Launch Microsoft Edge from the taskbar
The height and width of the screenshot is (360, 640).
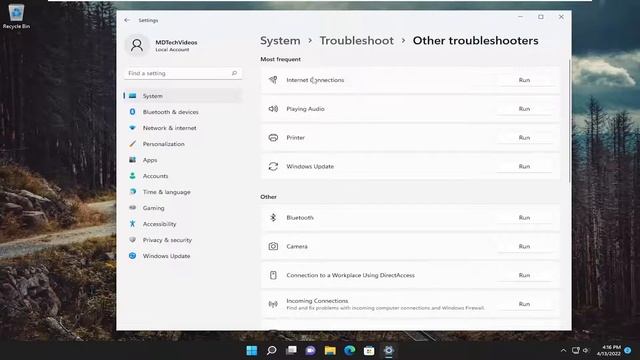tap(350, 350)
